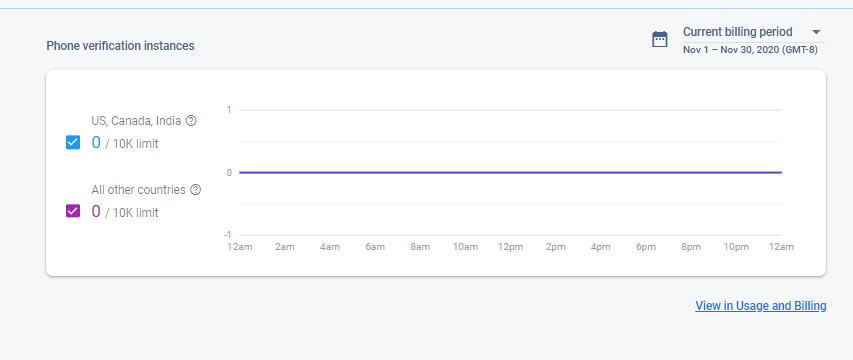The height and width of the screenshot is (360, 853).
Task: Open help icon next to US, Canada, India
Action: 191,121
